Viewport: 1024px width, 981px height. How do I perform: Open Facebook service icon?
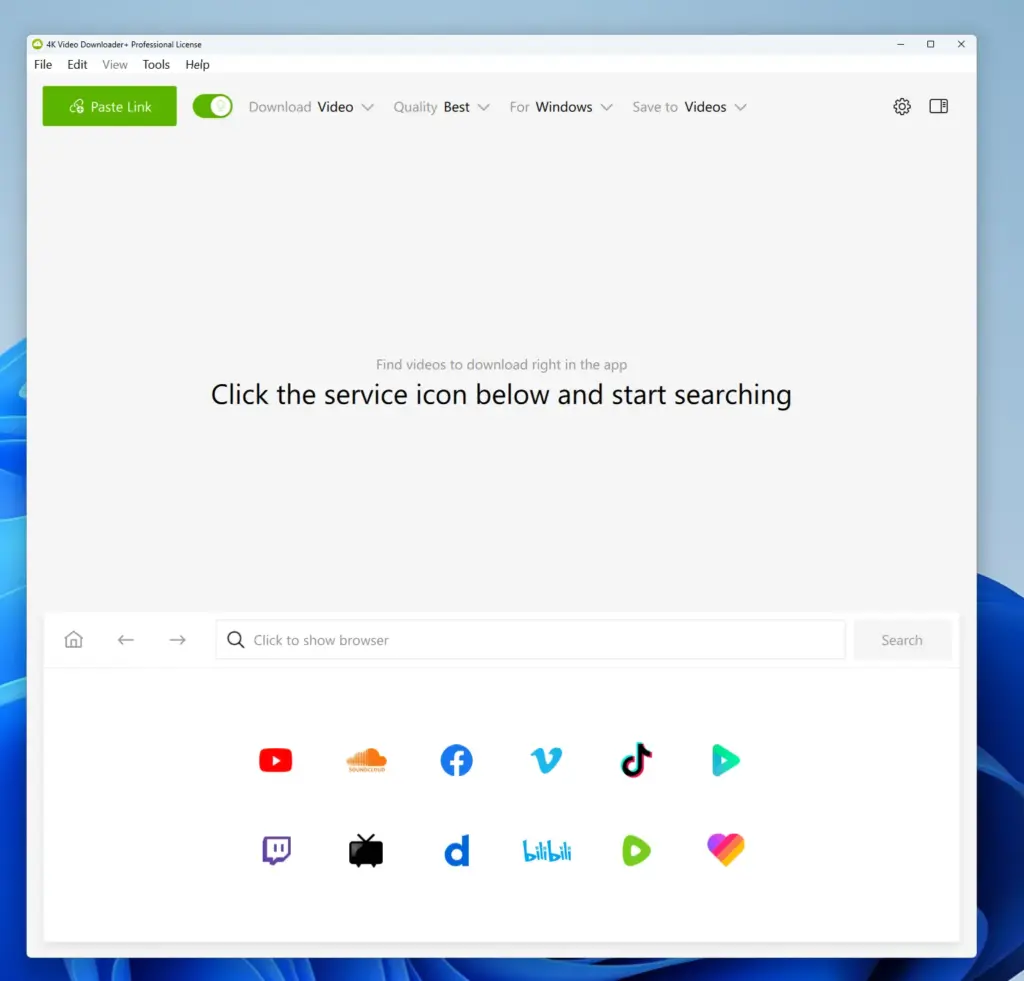tap(456, 760)
